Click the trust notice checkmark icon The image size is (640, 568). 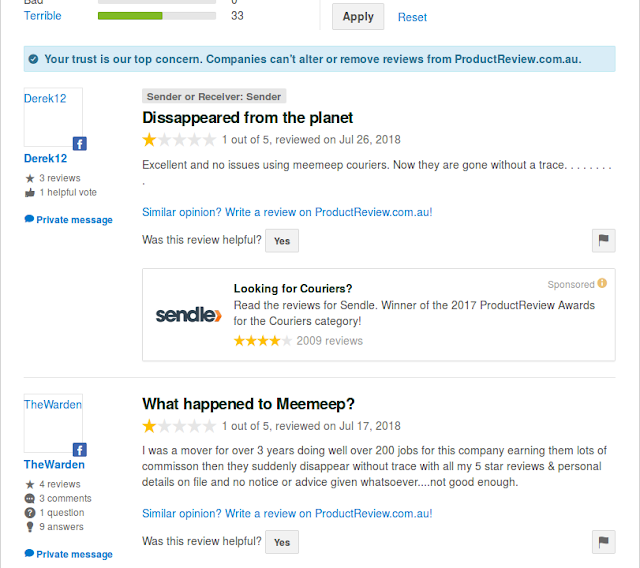coord(33,59)
